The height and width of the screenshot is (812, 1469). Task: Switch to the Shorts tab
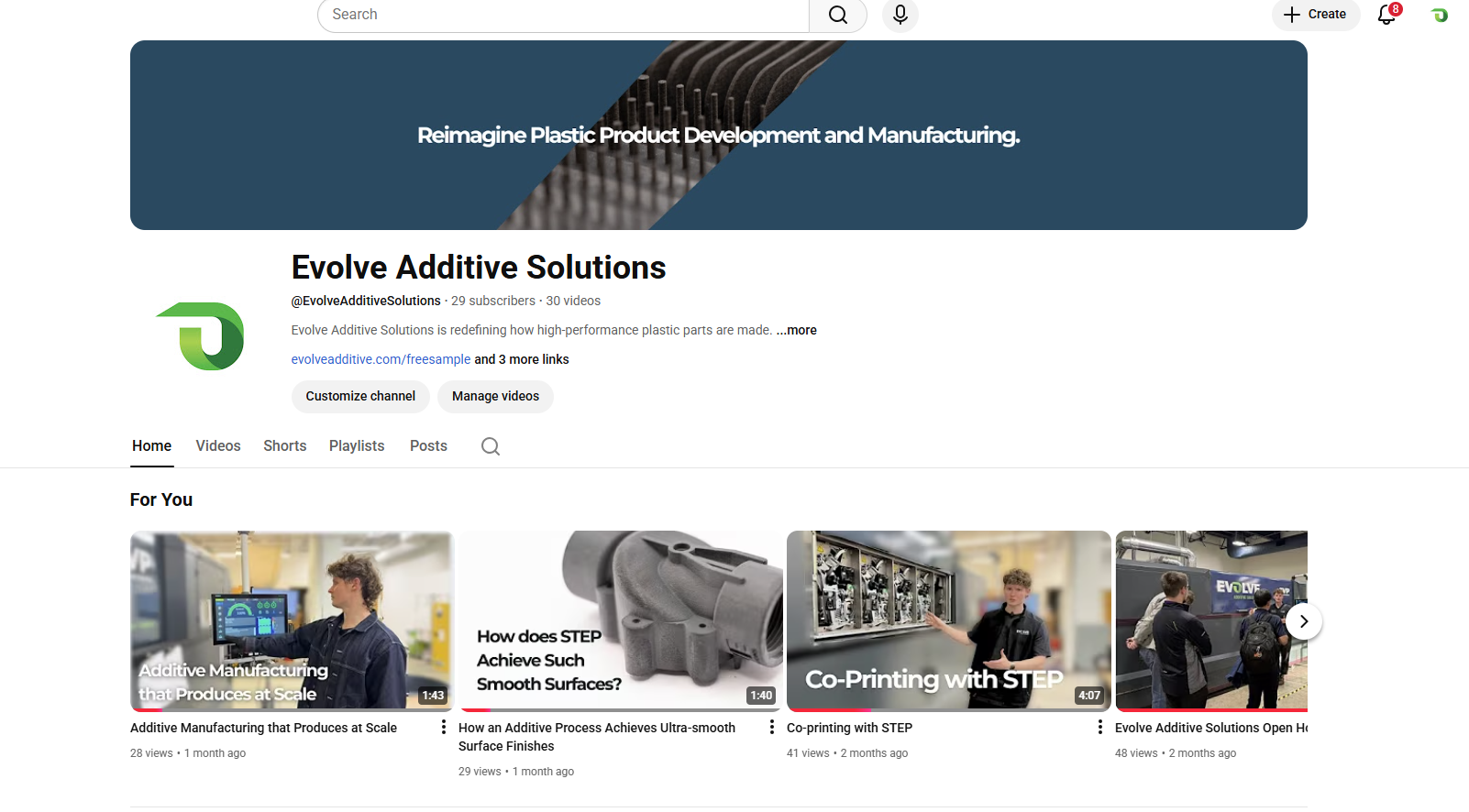pyautogui.click(x=285, y=446)
